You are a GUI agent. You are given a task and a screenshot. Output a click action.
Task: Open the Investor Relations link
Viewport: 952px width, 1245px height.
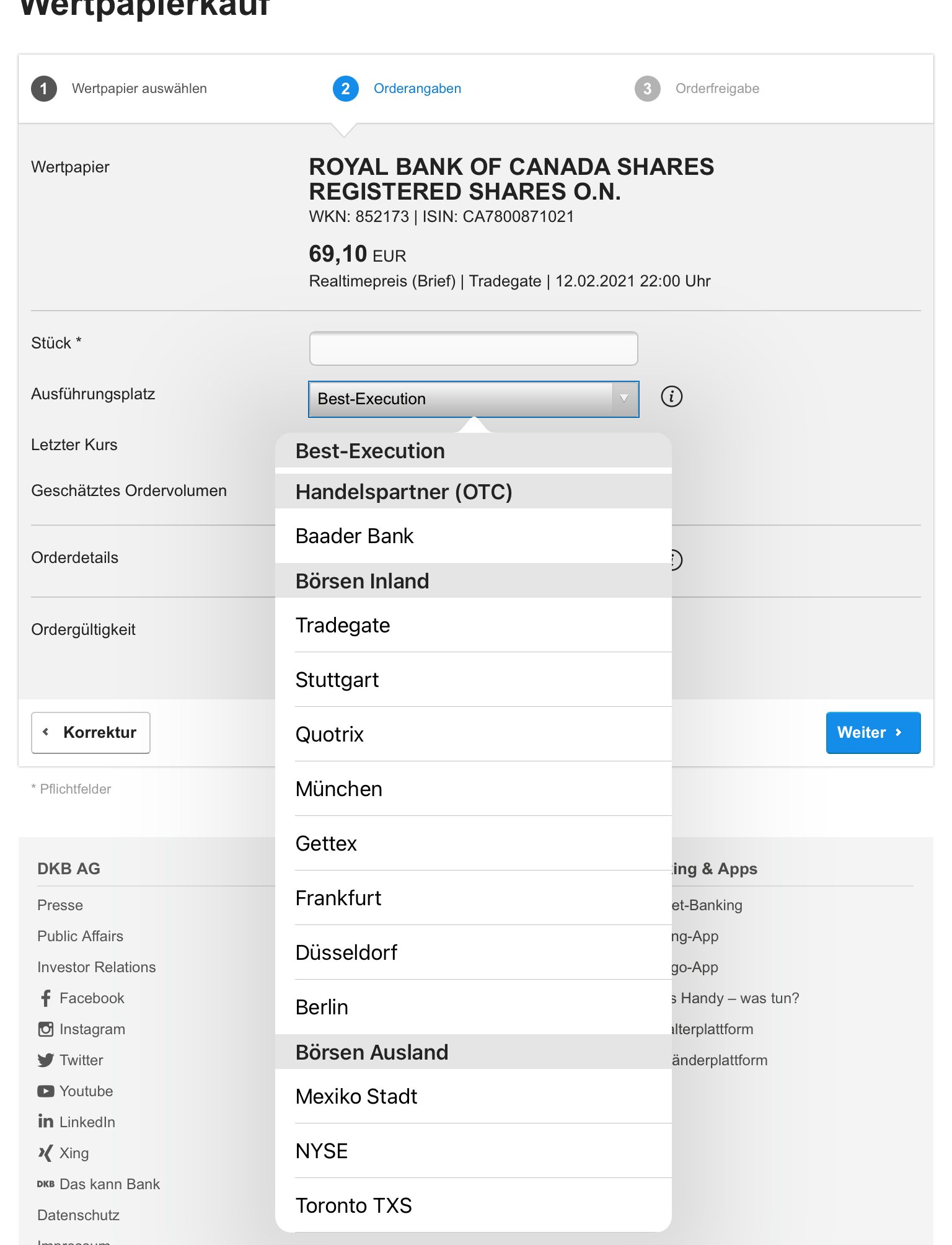point(96,967)
